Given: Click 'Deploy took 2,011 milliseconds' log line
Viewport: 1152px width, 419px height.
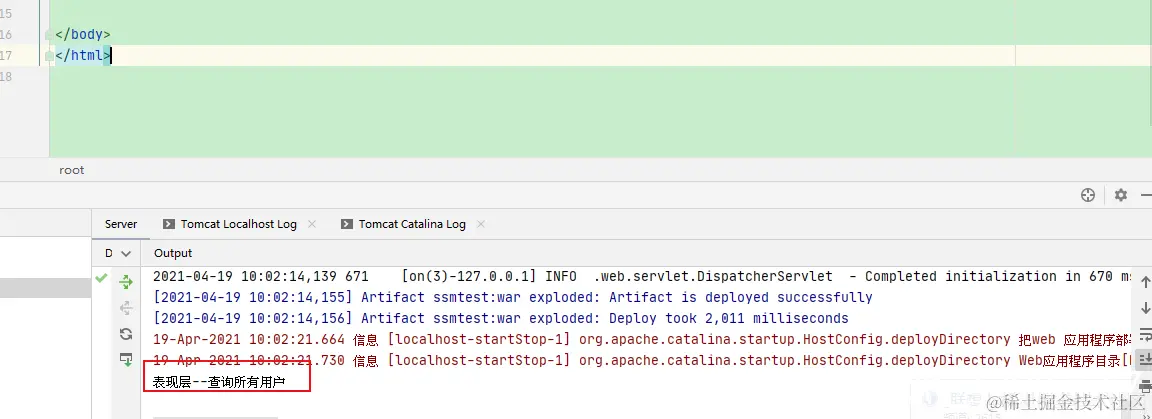Looking at the screenshot, I should pos(500,318).
